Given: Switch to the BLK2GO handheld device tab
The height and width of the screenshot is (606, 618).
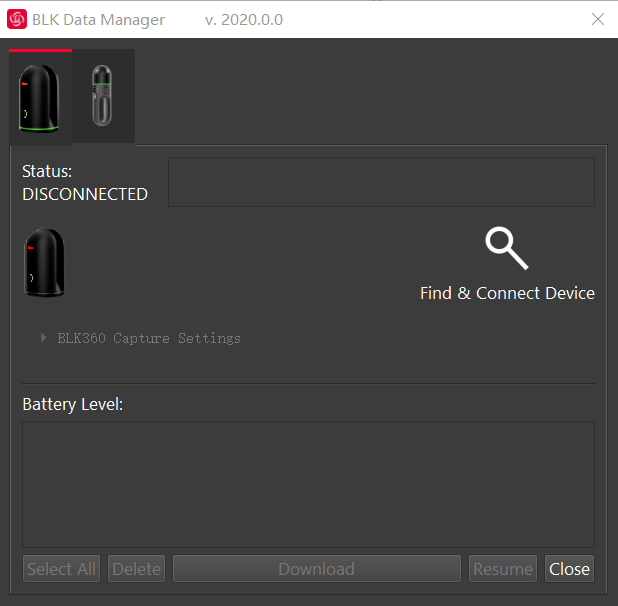Looking at the screenshot, I should 103,96.
